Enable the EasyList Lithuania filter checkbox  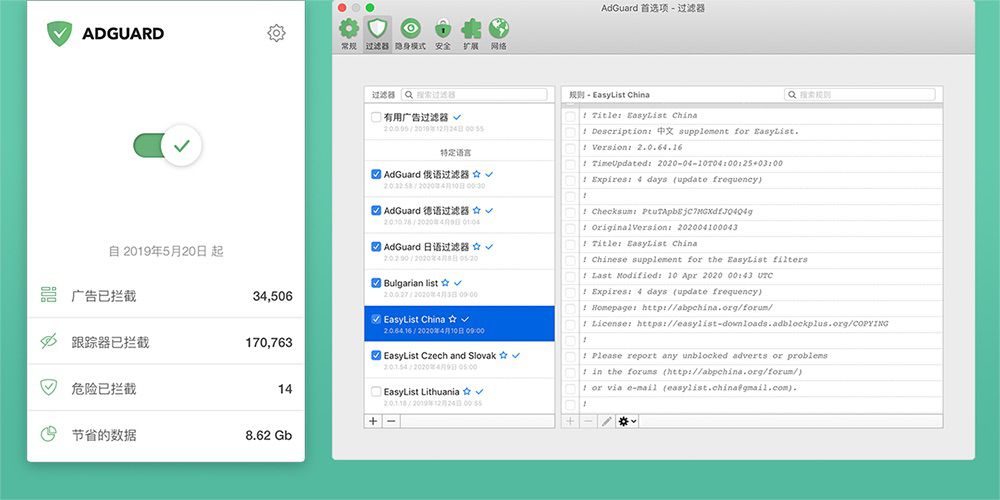tap(376, 392)
